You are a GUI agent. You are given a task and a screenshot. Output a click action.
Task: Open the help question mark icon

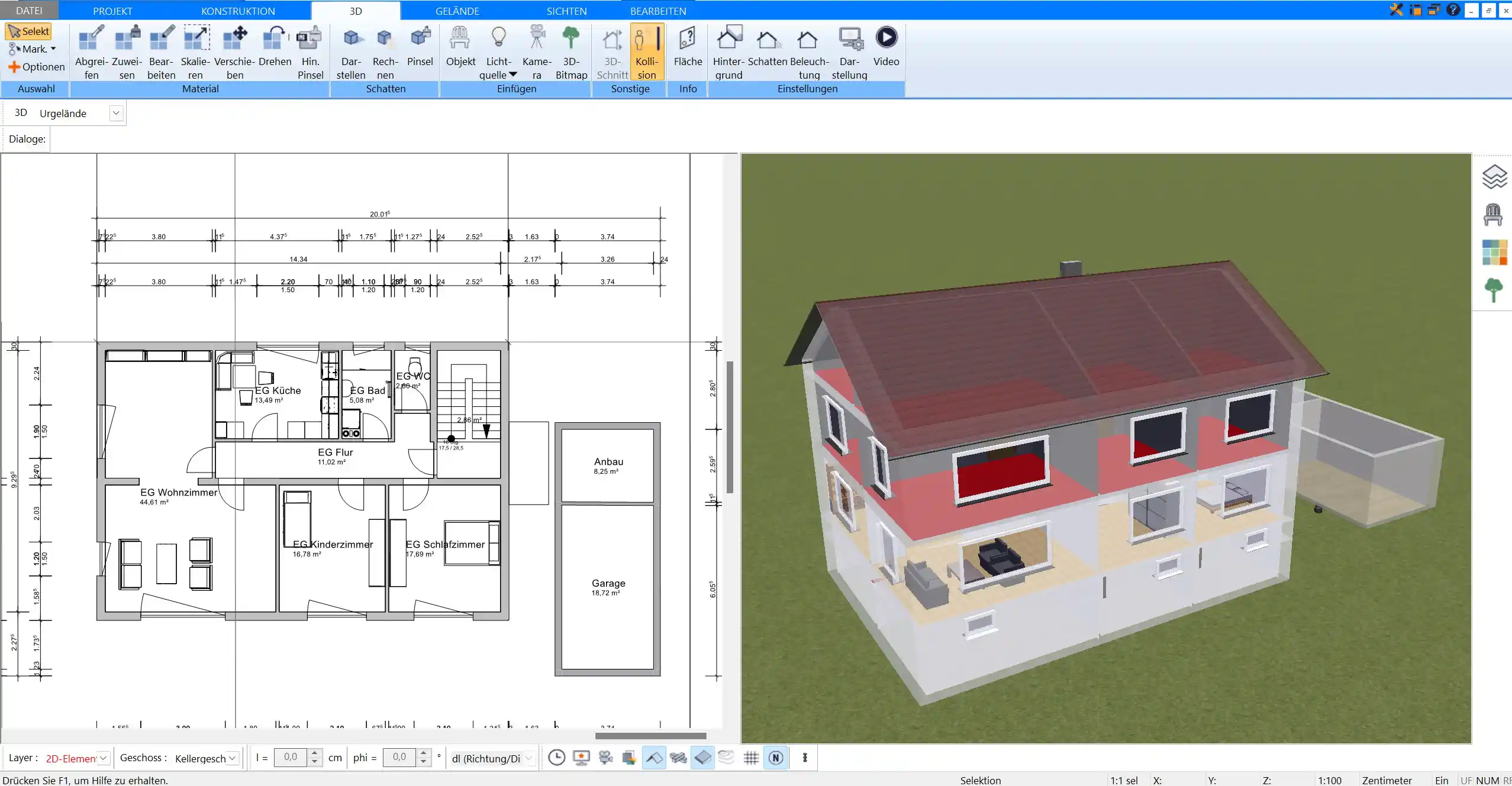1453,9
